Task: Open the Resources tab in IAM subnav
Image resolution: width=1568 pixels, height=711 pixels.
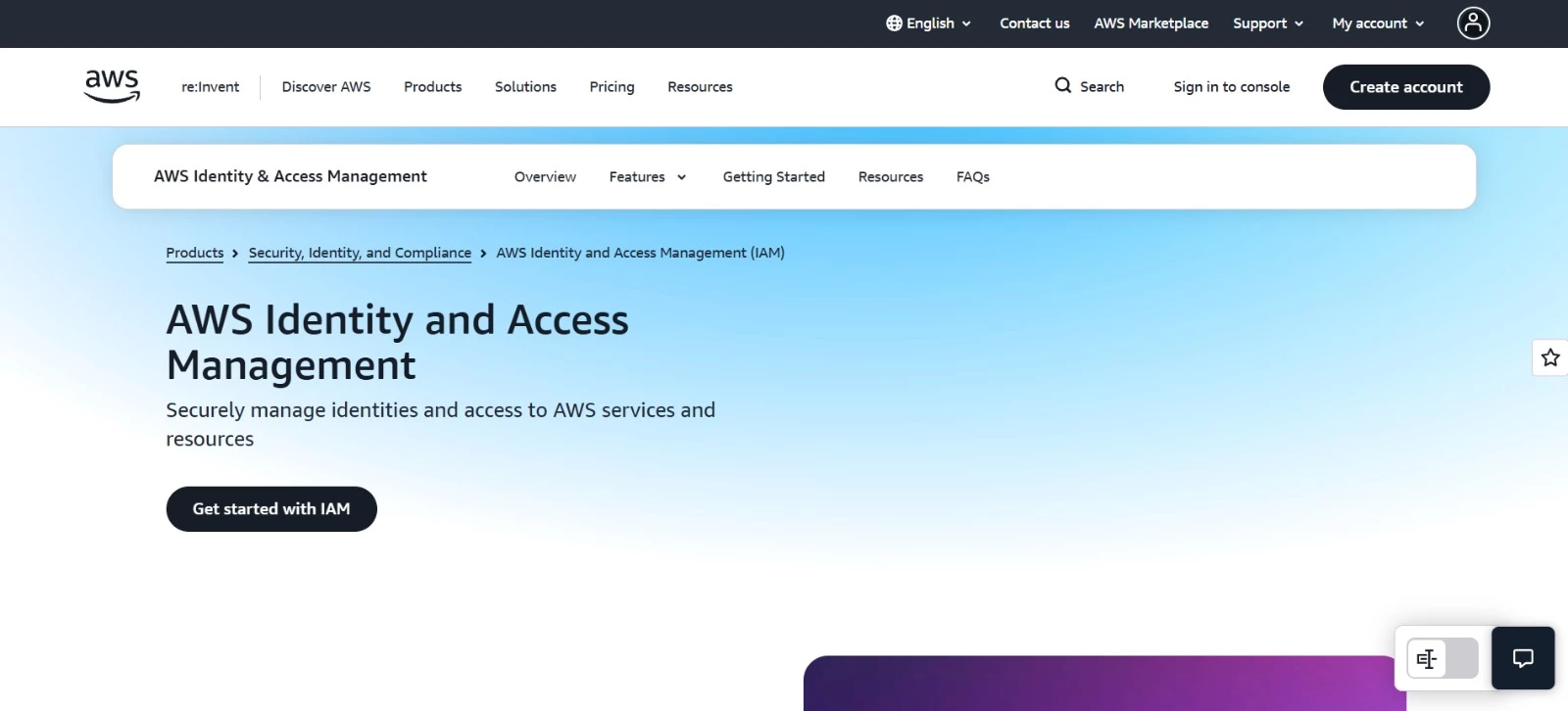Action: click(x=890, y=177)
